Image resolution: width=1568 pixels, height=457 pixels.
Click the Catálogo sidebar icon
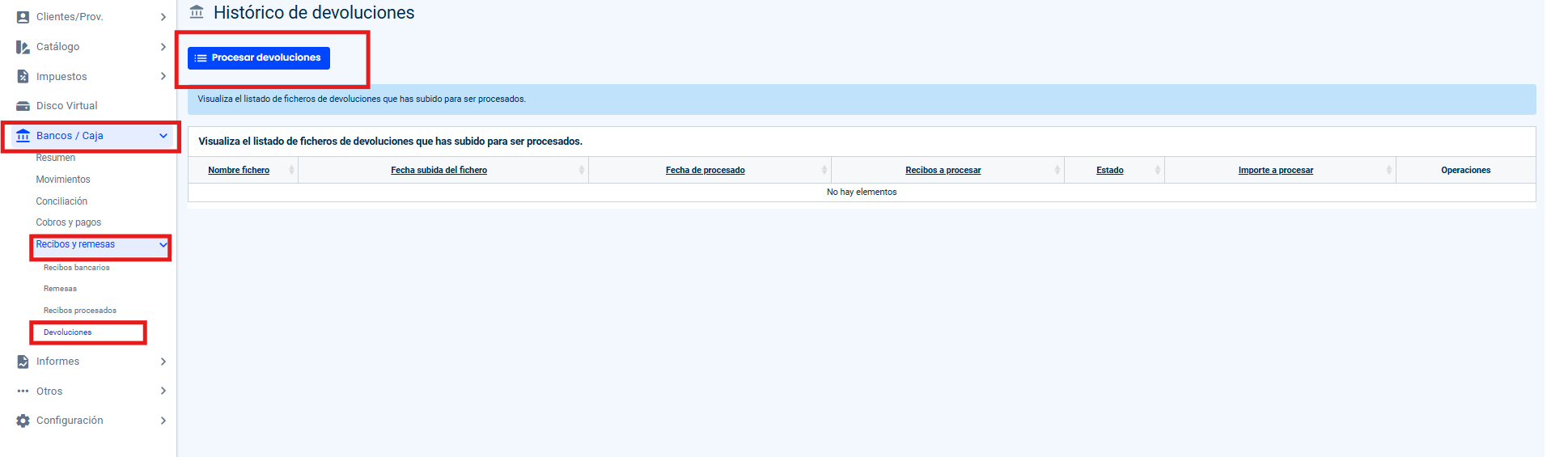tap(23, 47)
